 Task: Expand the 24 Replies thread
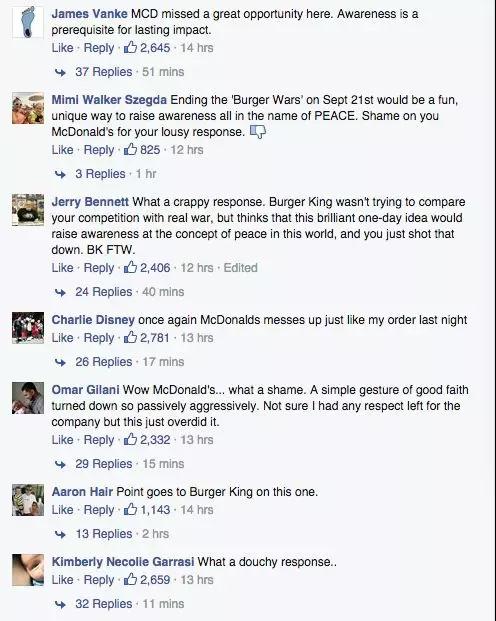tap(104, 292)
